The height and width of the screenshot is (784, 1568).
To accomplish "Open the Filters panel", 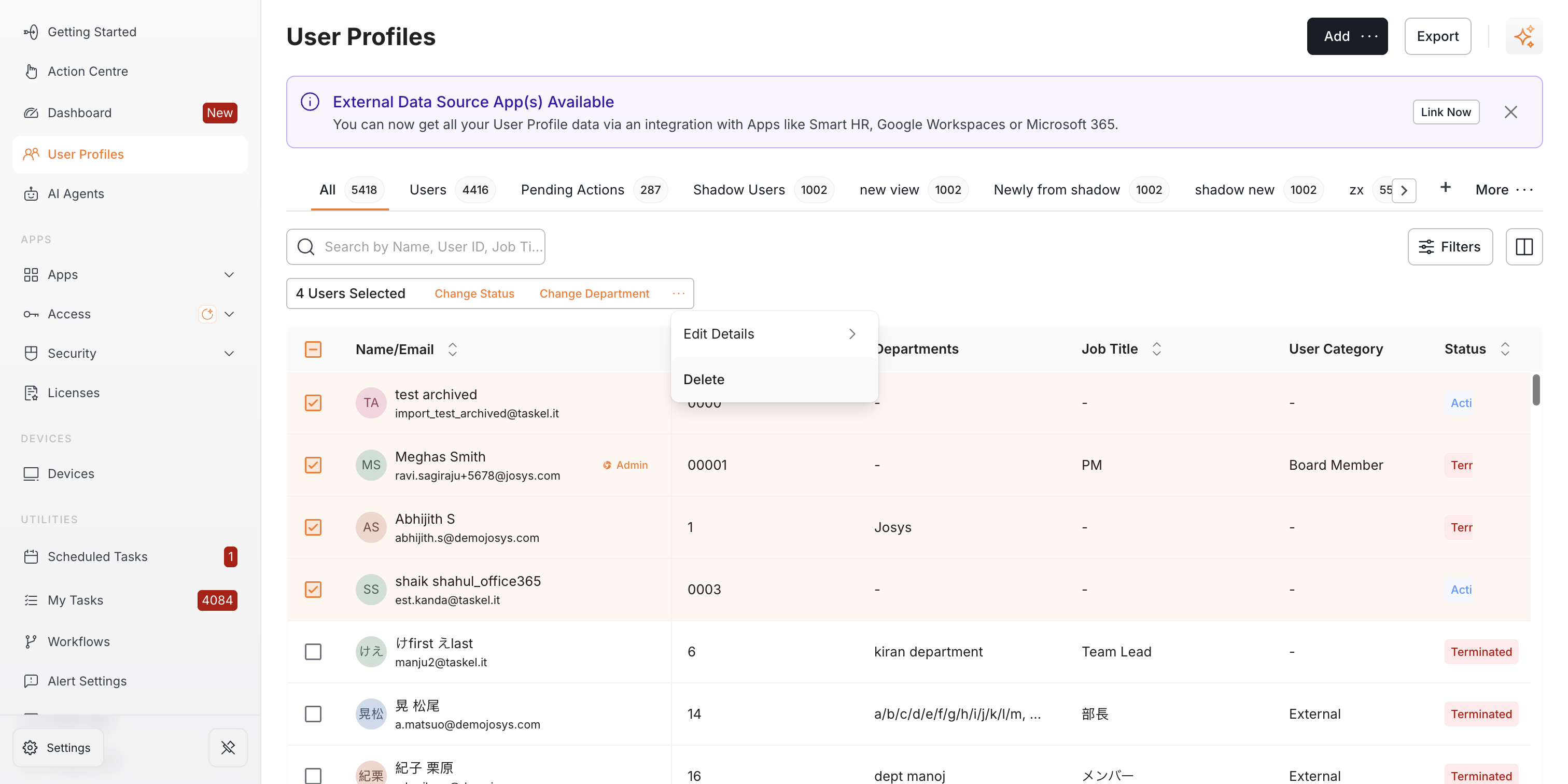I will (x=1450, y=246).
